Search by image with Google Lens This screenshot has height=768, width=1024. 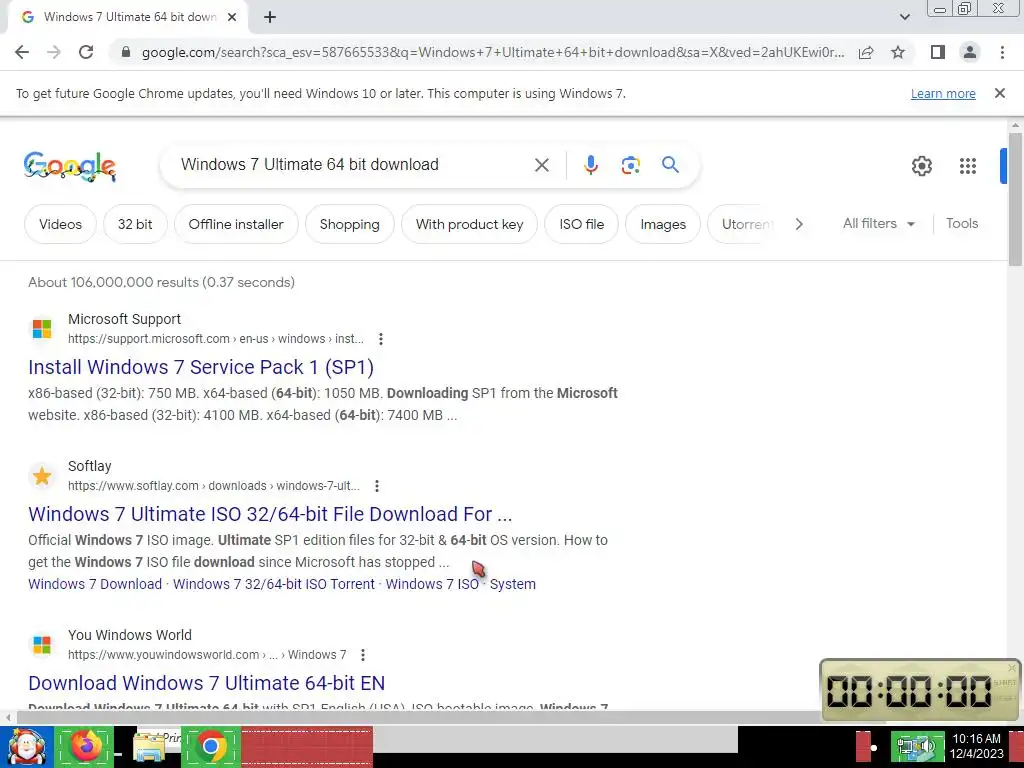[x=630, y=165]
